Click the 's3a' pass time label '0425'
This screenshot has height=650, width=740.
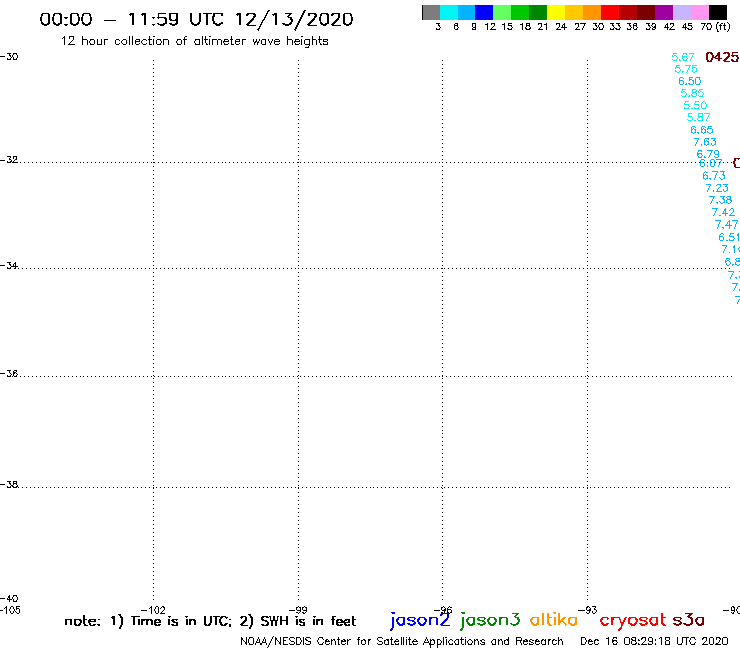click(722, 57)
